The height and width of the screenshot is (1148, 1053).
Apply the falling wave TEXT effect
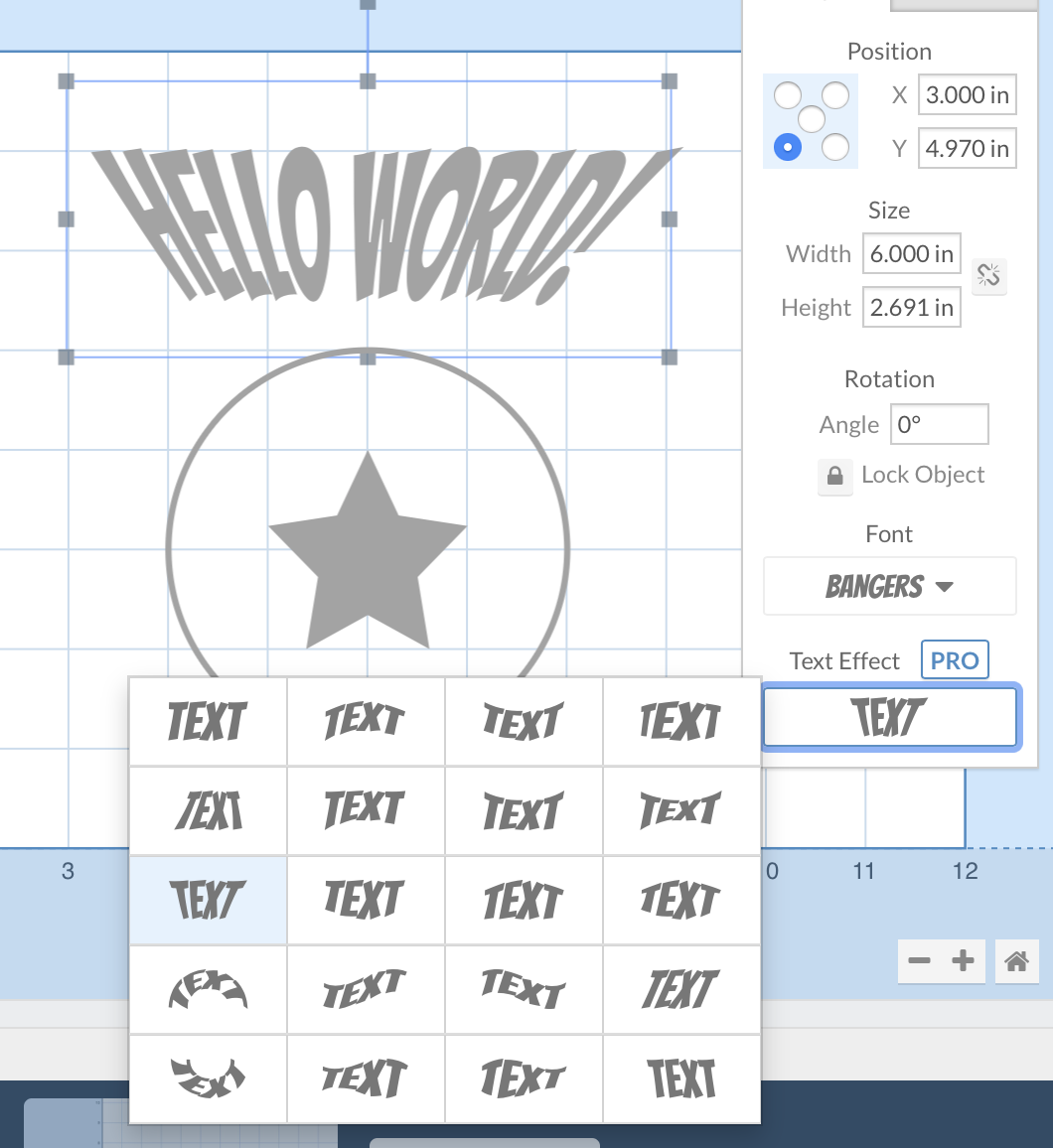pyautogui.click(x=524, y=990)
